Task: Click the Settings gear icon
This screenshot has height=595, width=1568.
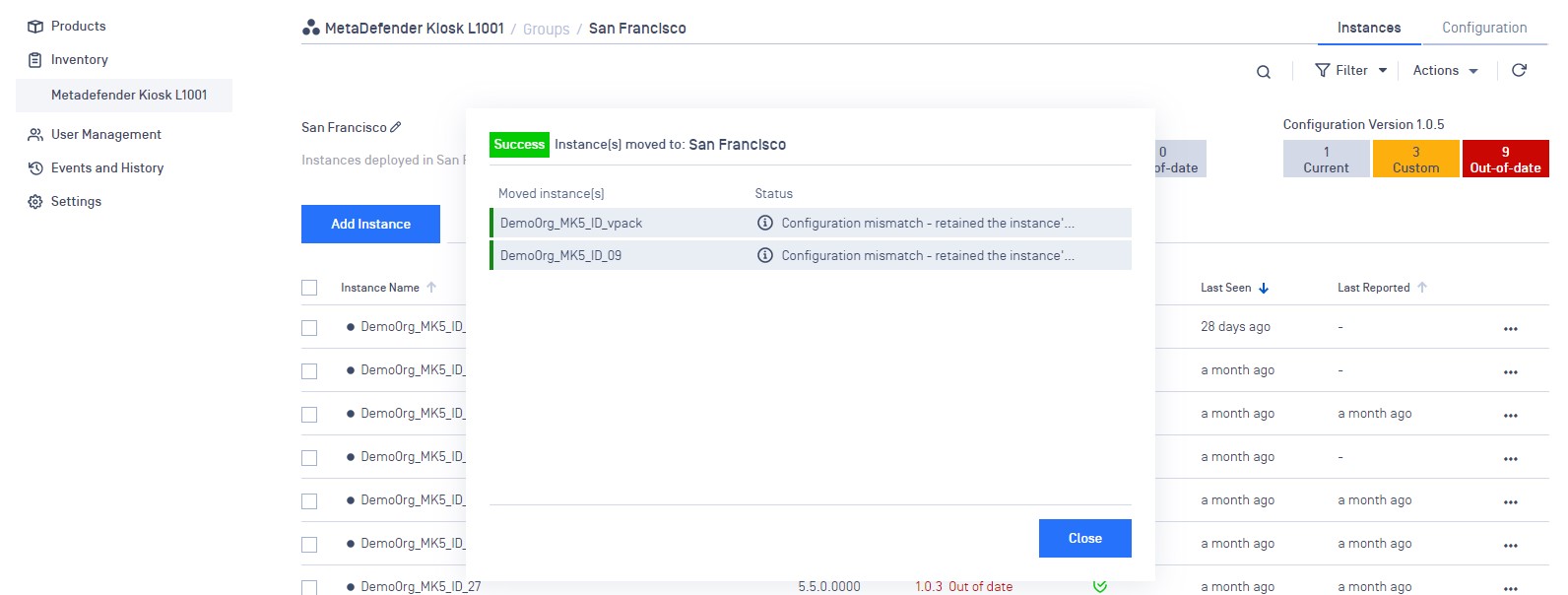Action: click(x=35, y=202)
